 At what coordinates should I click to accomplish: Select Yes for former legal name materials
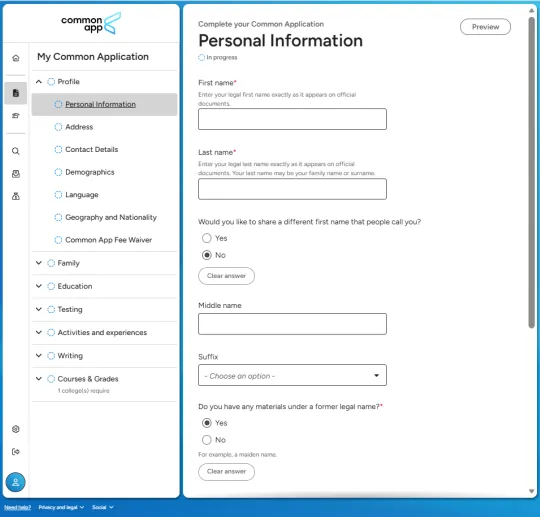coord(207,423)
